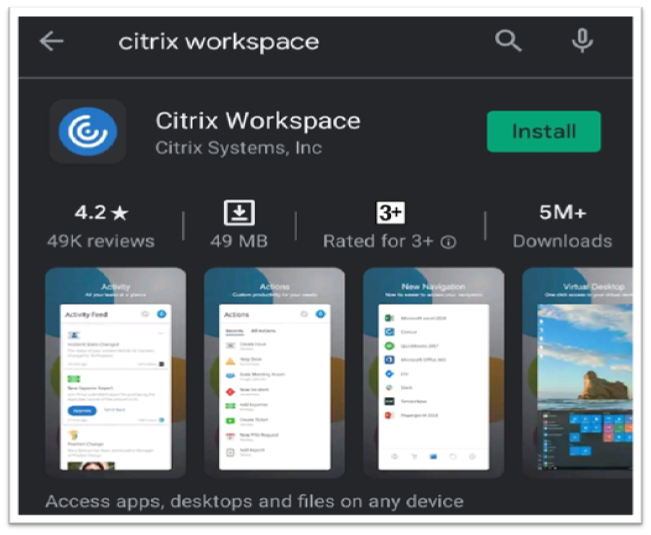Click the 3+ content rating badge
This screenshot has height=535, width=651.
390,213
